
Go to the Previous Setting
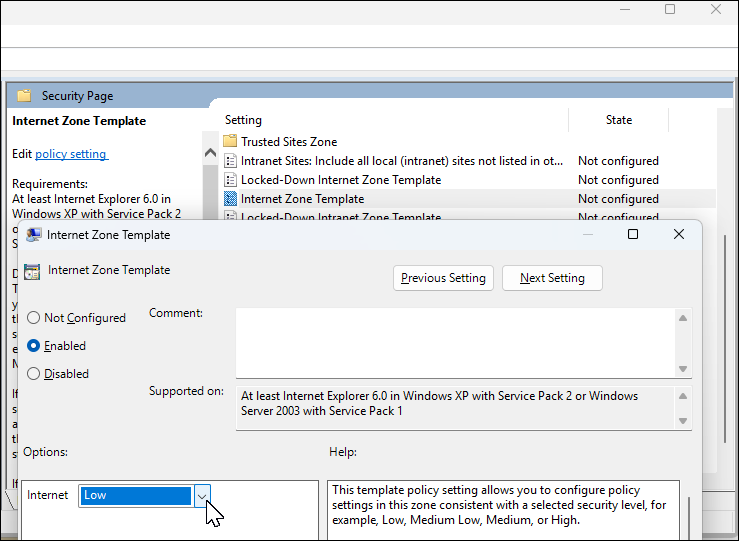pyautogui.click(x=443, y=278)
